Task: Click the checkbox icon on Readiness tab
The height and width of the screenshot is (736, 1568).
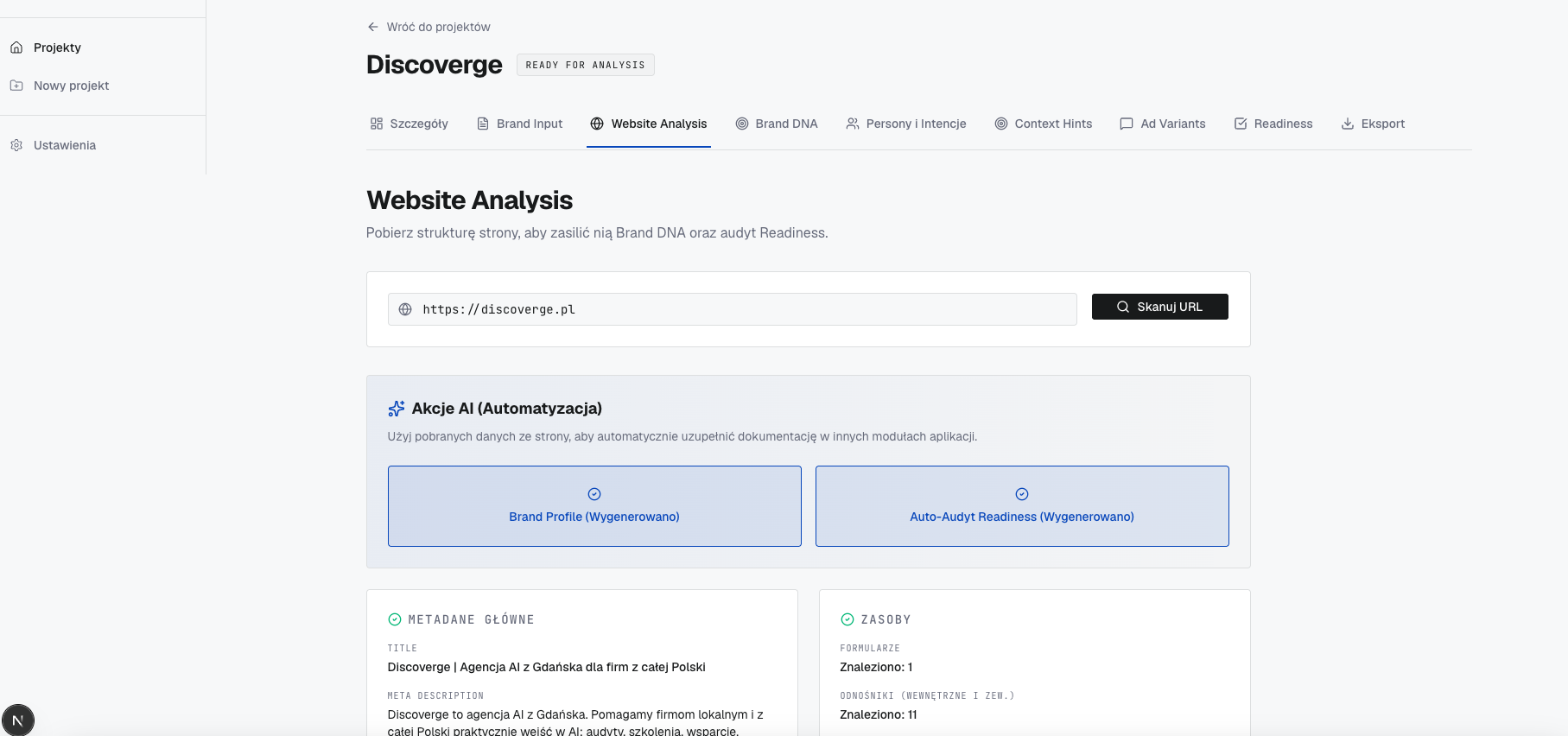Action: pos(1241,124)
